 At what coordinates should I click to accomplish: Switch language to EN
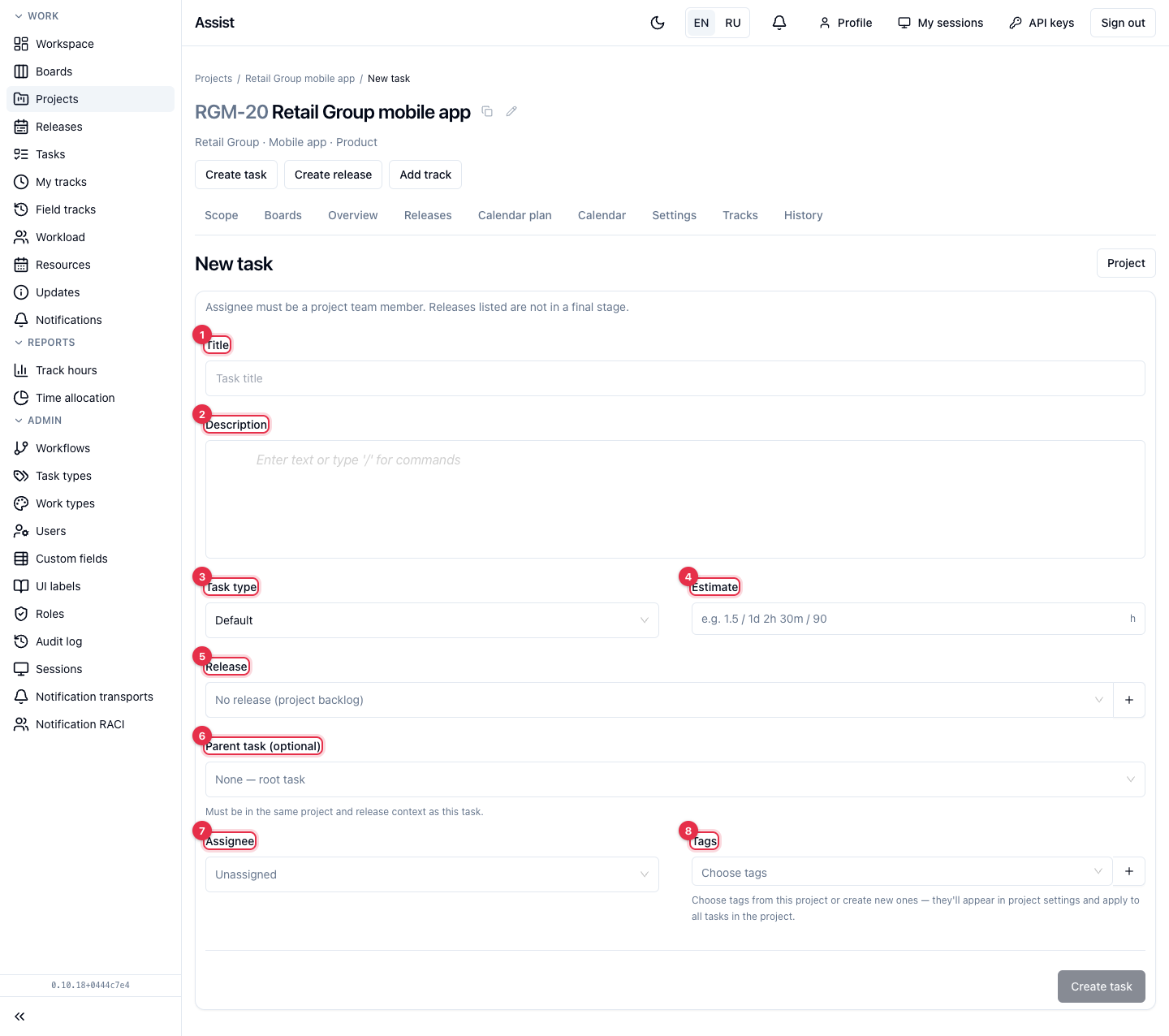[x=701, y=23]
